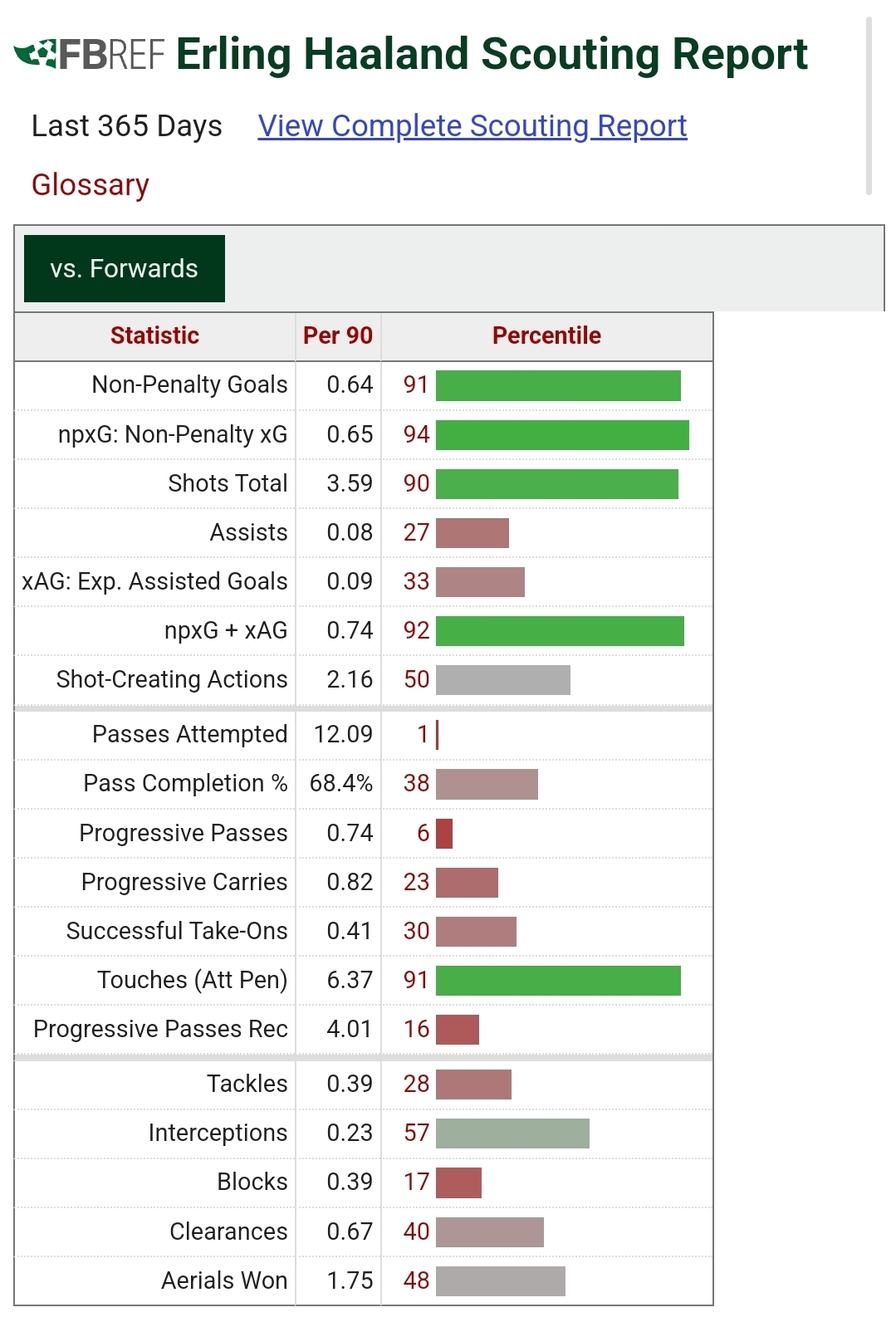Click the Shot-Creating Actions gray bar

502,680
